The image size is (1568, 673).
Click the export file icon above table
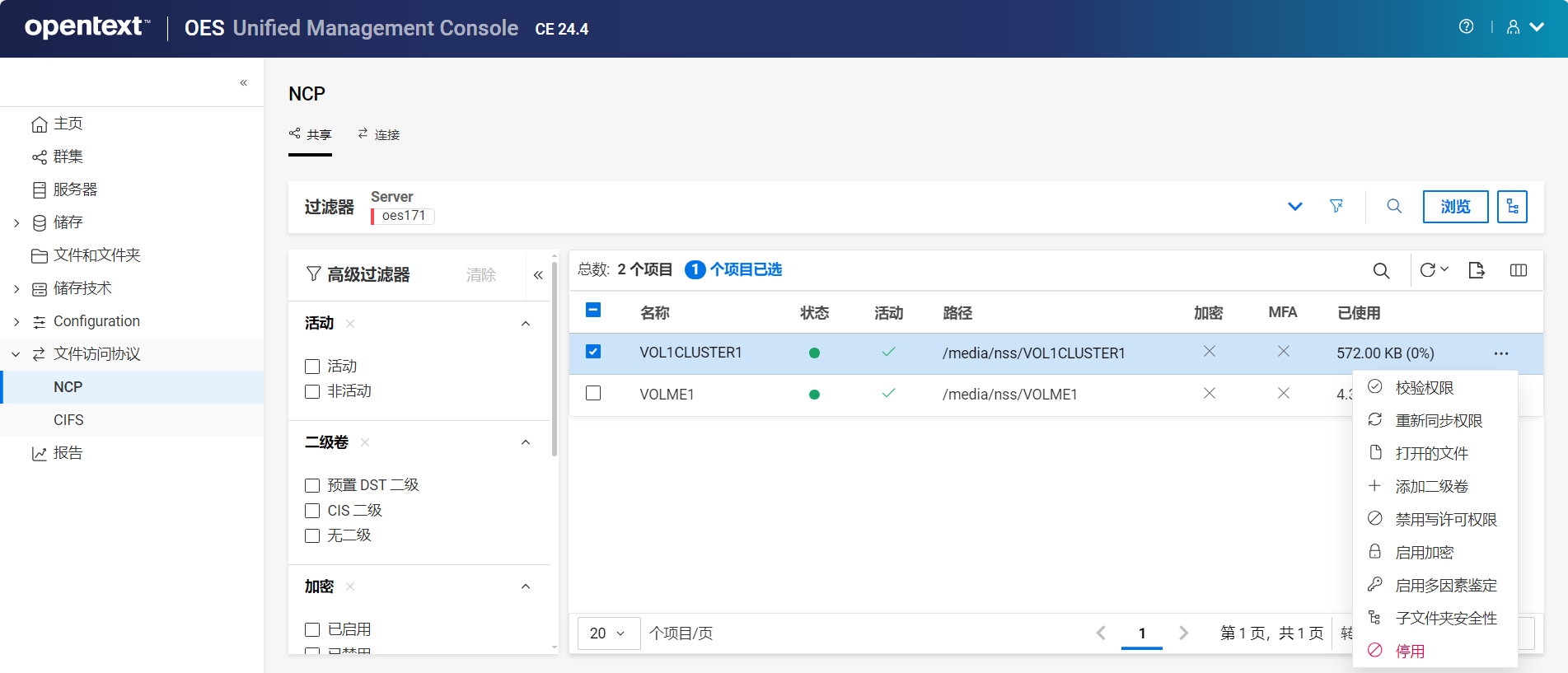click(1476, 270)
